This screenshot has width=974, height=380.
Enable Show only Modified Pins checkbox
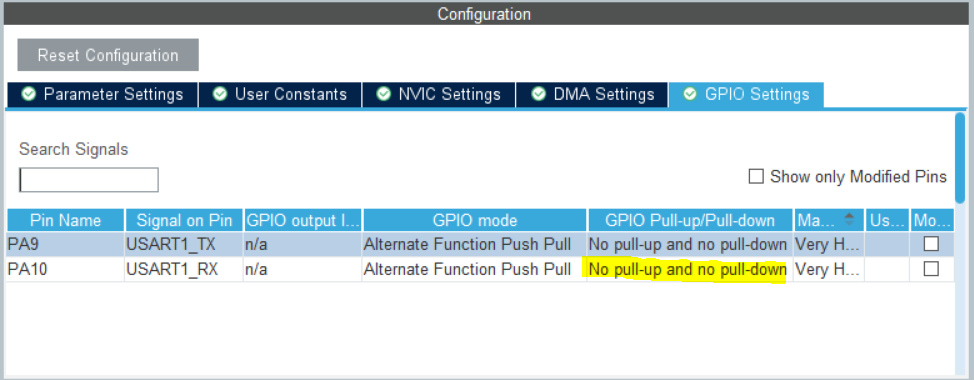click(x=756, y=177)
